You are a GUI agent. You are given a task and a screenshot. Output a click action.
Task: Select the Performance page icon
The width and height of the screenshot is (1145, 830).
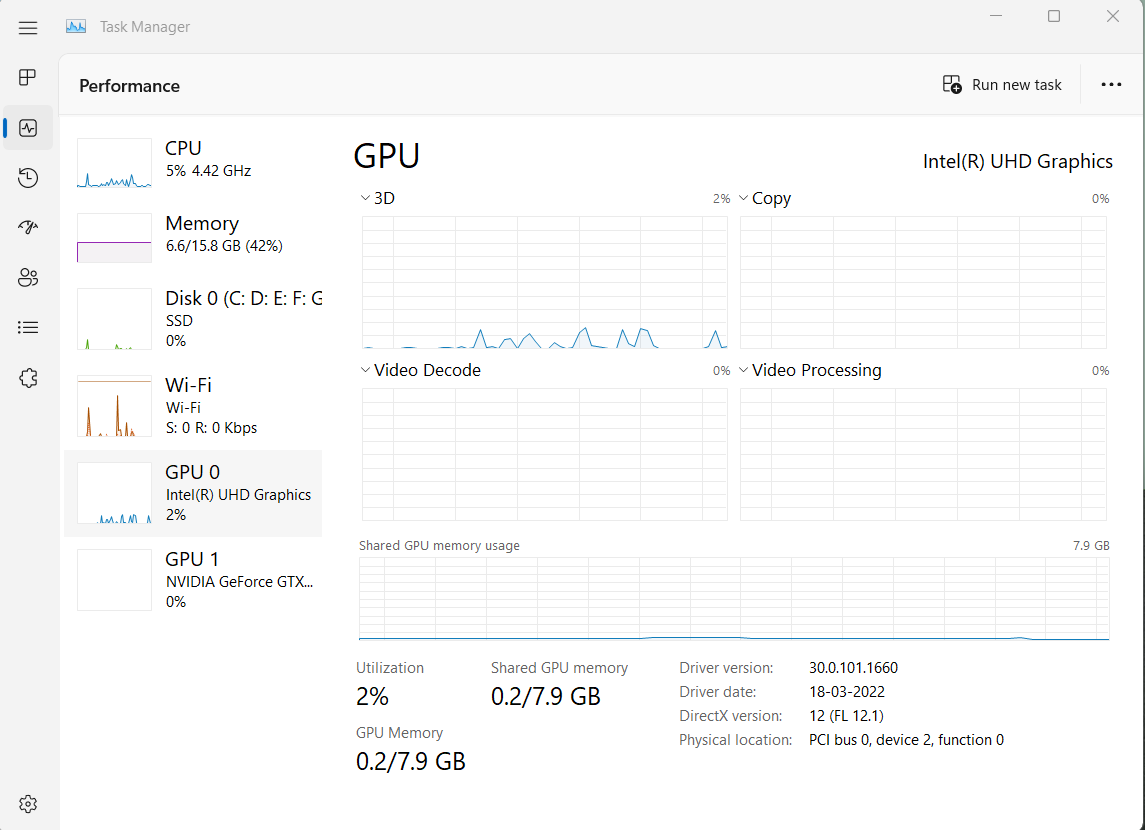click(28, 128)
